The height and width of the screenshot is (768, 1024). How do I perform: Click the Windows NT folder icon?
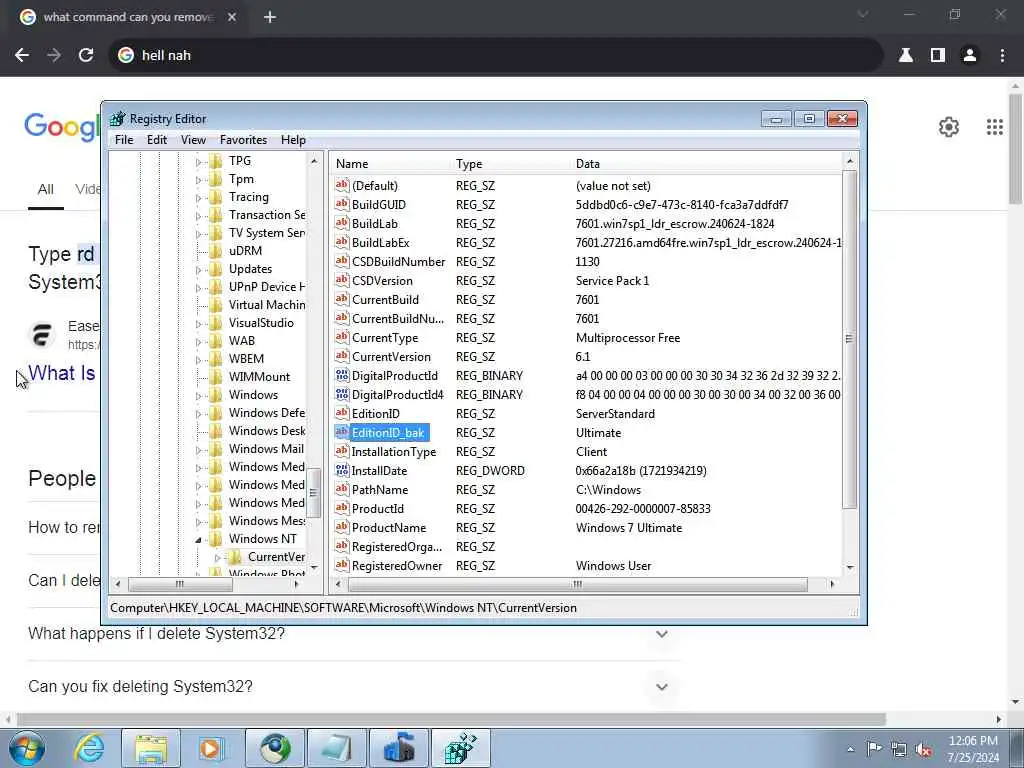coord(216,539)
